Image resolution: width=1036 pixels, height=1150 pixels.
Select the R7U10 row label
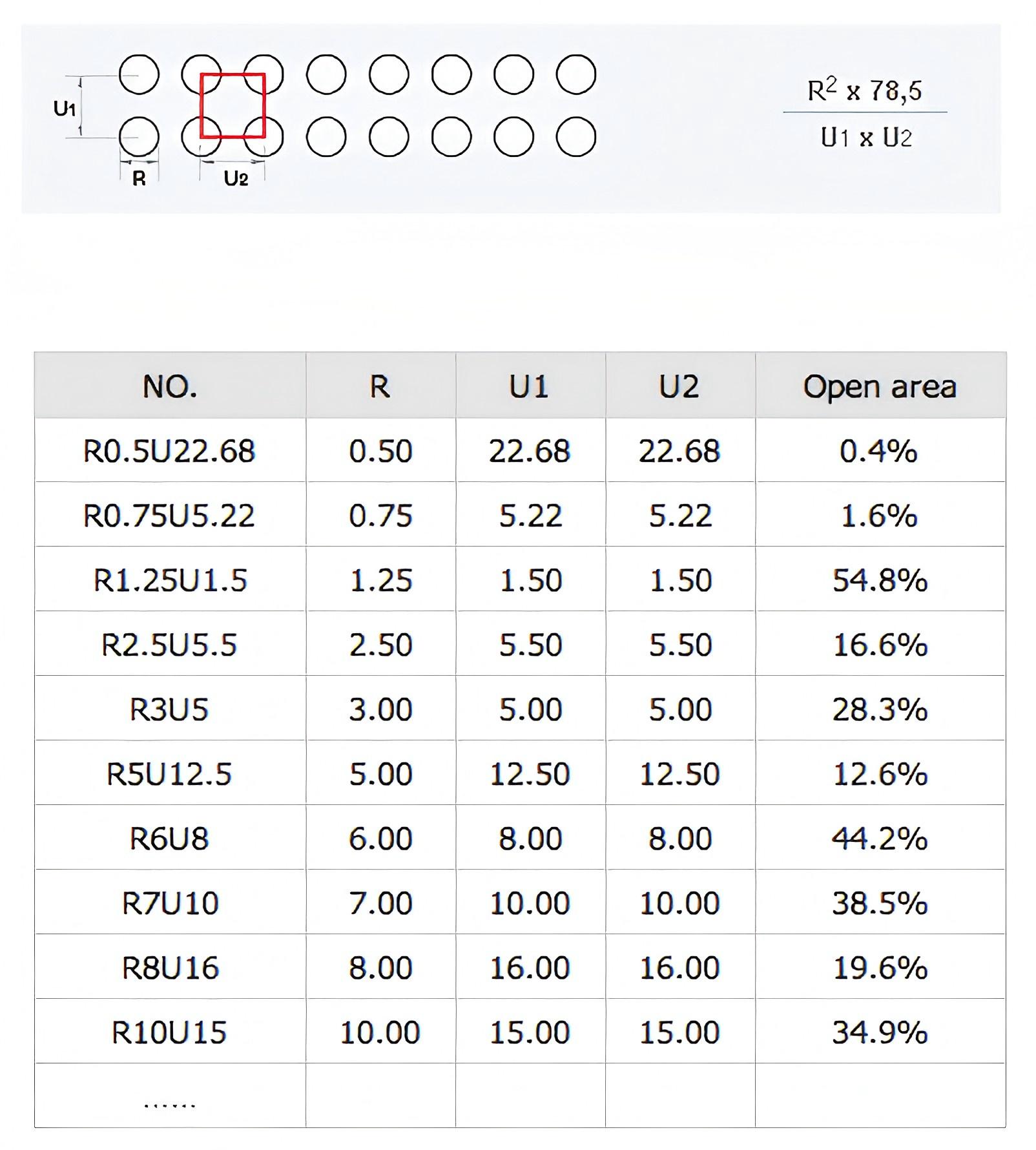(x=171, y=903)
